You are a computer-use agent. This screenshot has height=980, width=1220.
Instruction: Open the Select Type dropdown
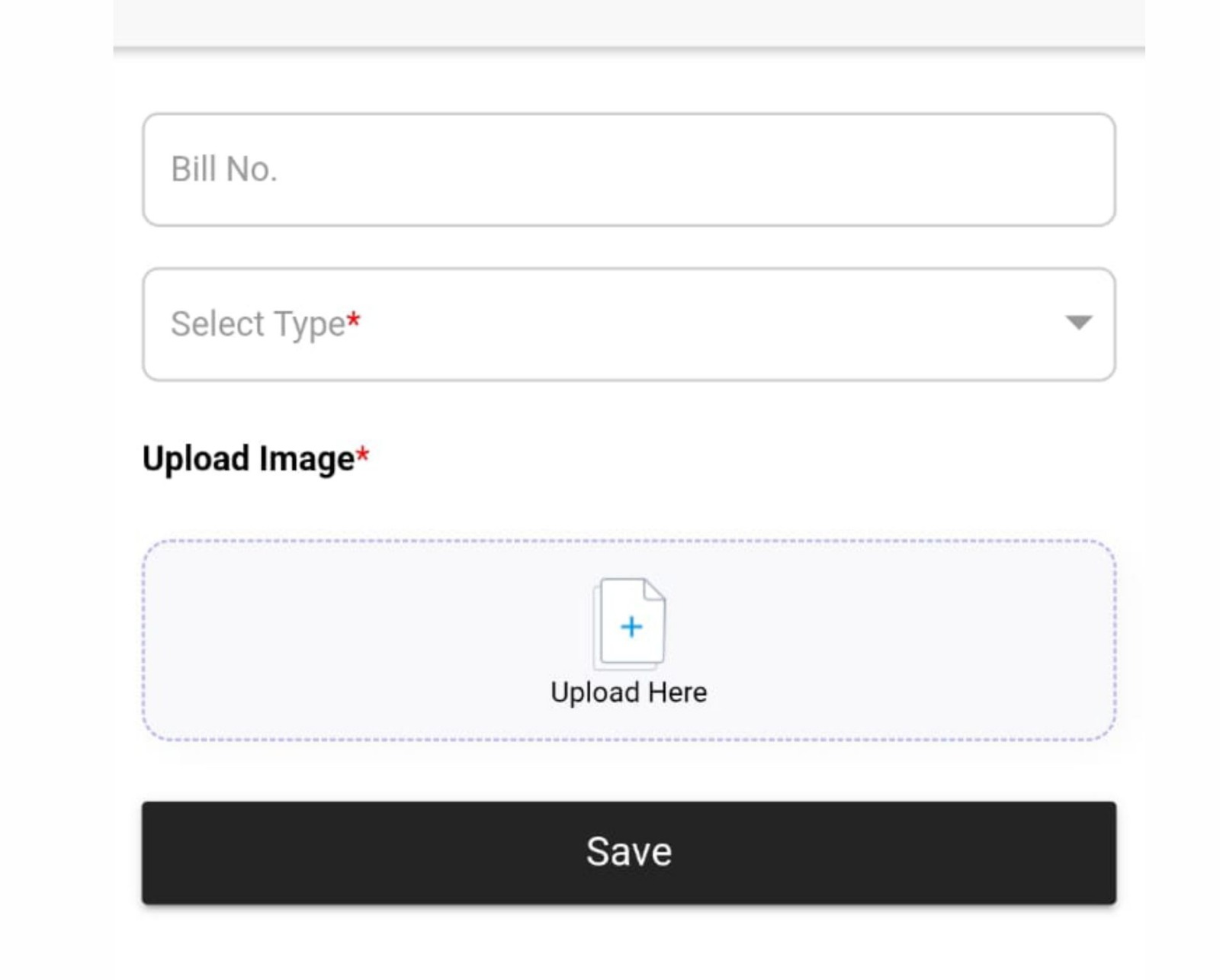(x=628, y=324)
